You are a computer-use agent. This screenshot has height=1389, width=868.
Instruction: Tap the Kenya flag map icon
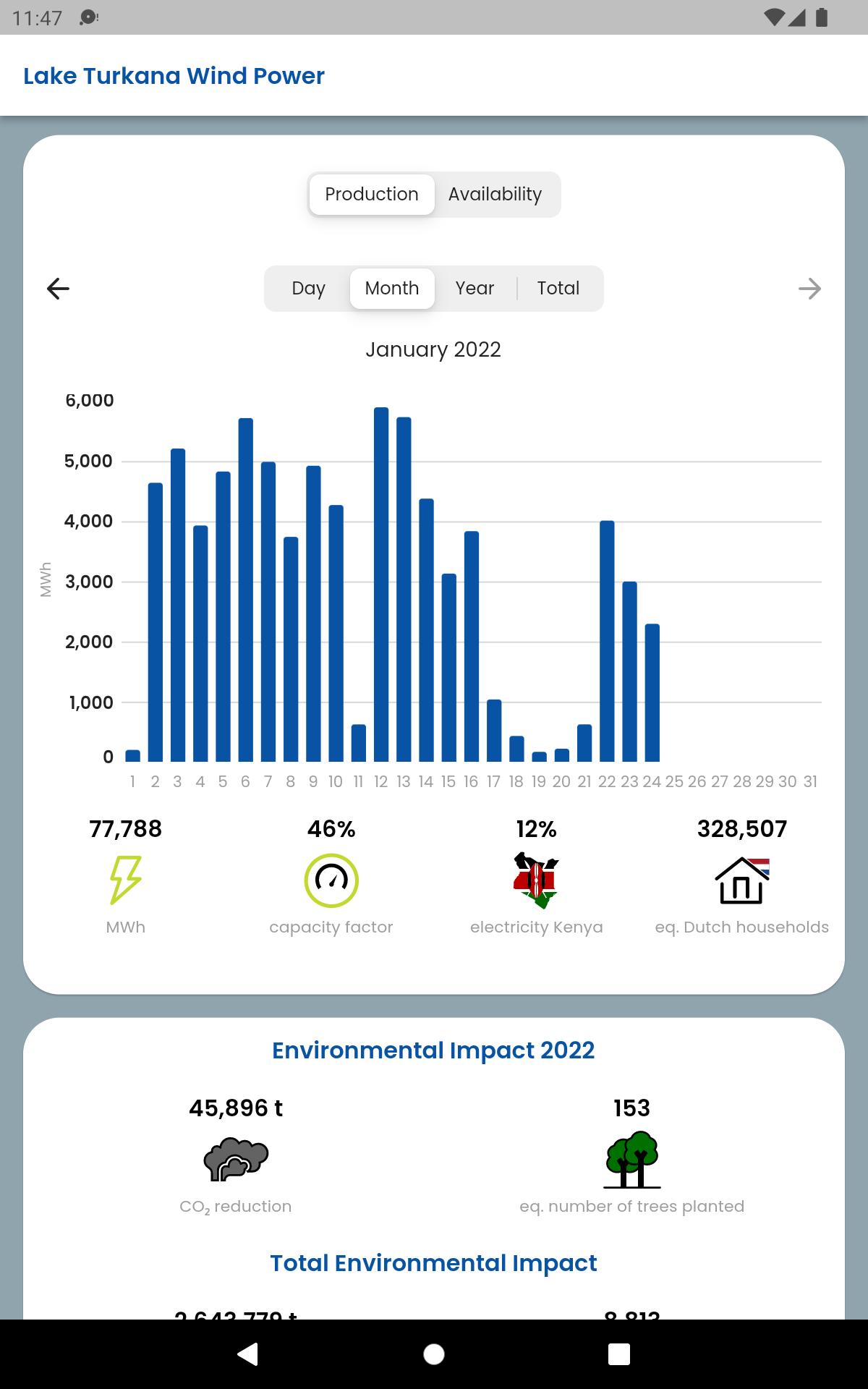[536, 880]
